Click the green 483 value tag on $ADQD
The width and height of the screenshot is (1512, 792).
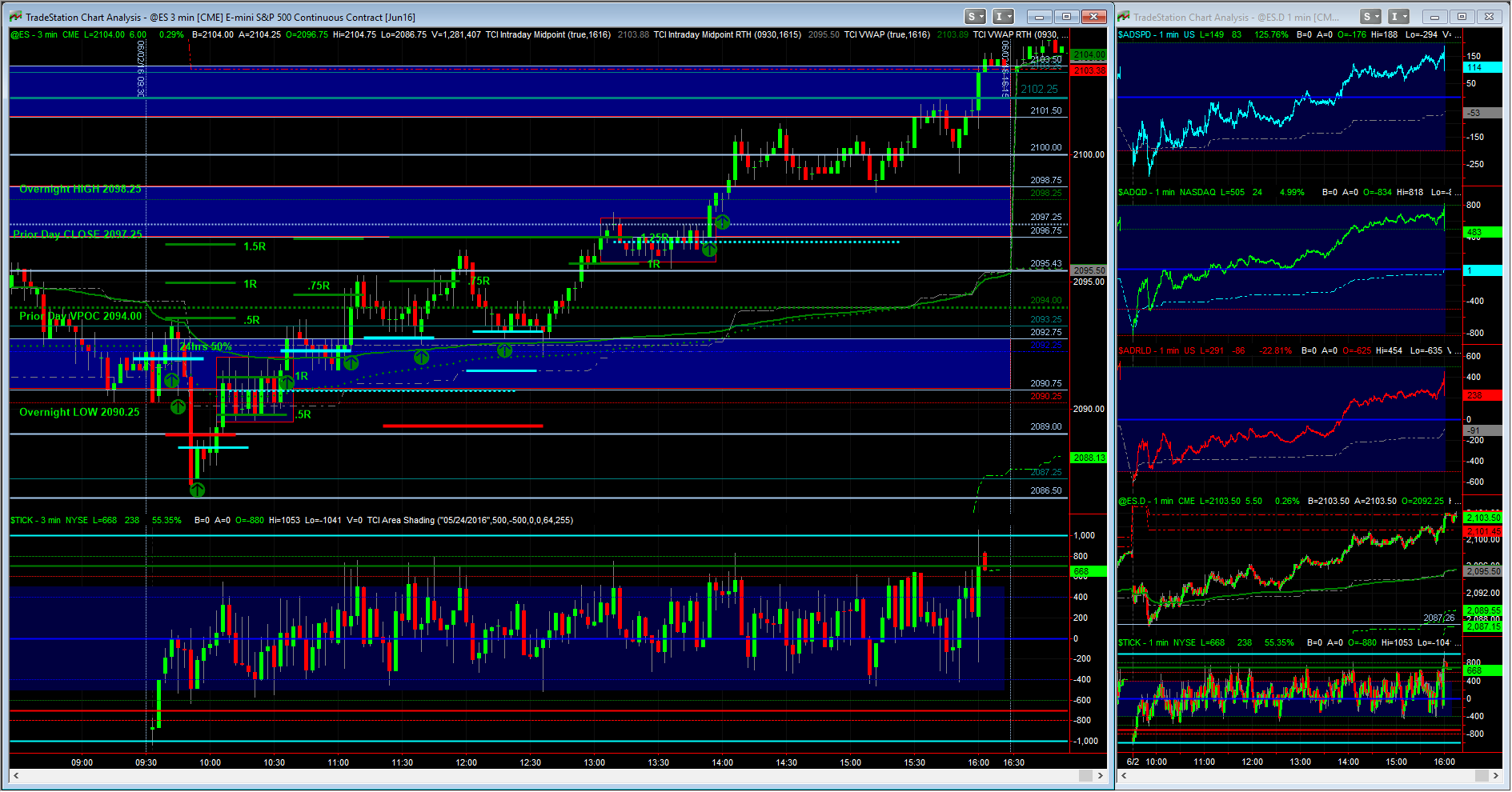[x=1482, y=232]
